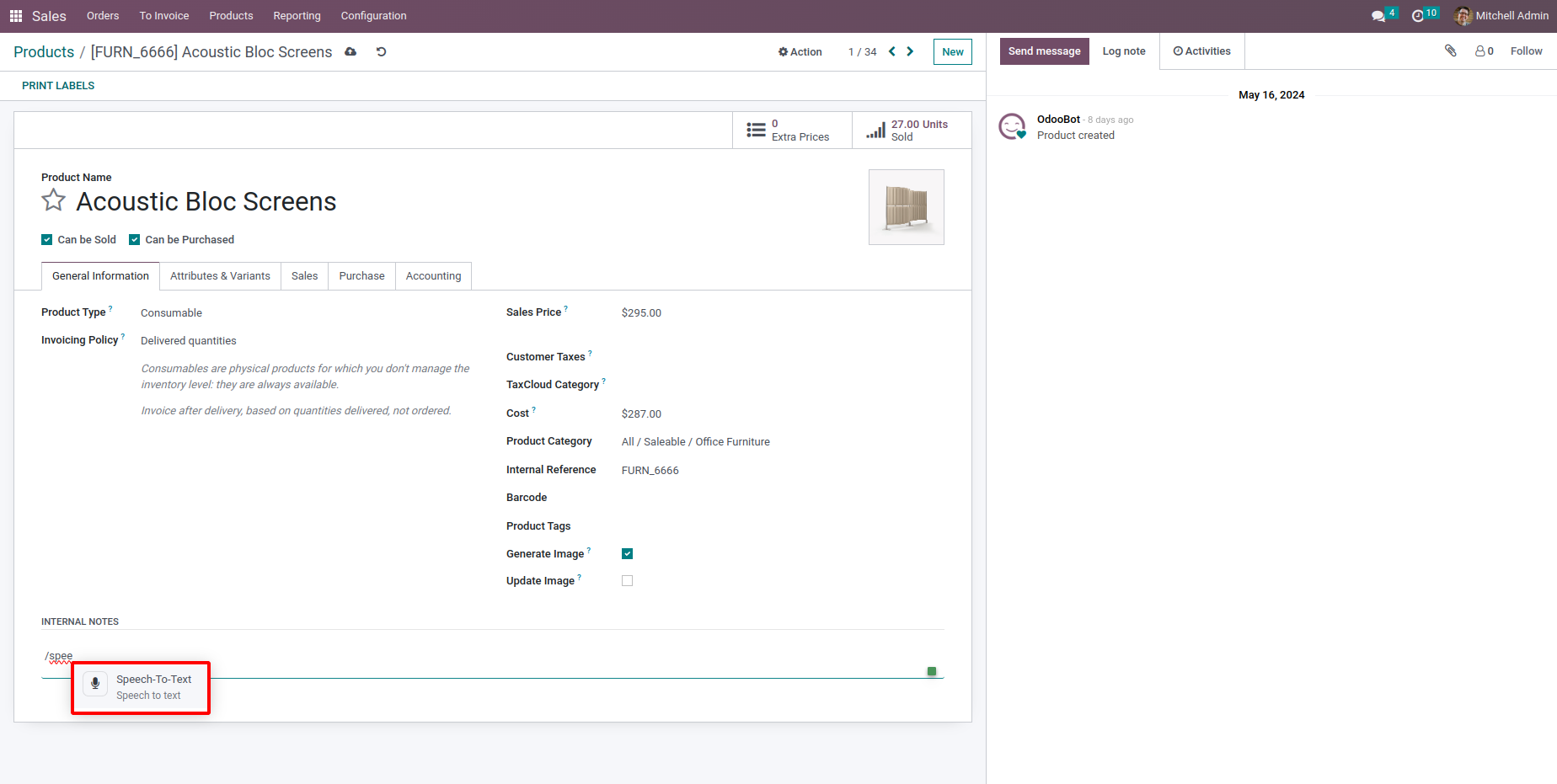
Task: Click Send message button
Action: 1045,51
